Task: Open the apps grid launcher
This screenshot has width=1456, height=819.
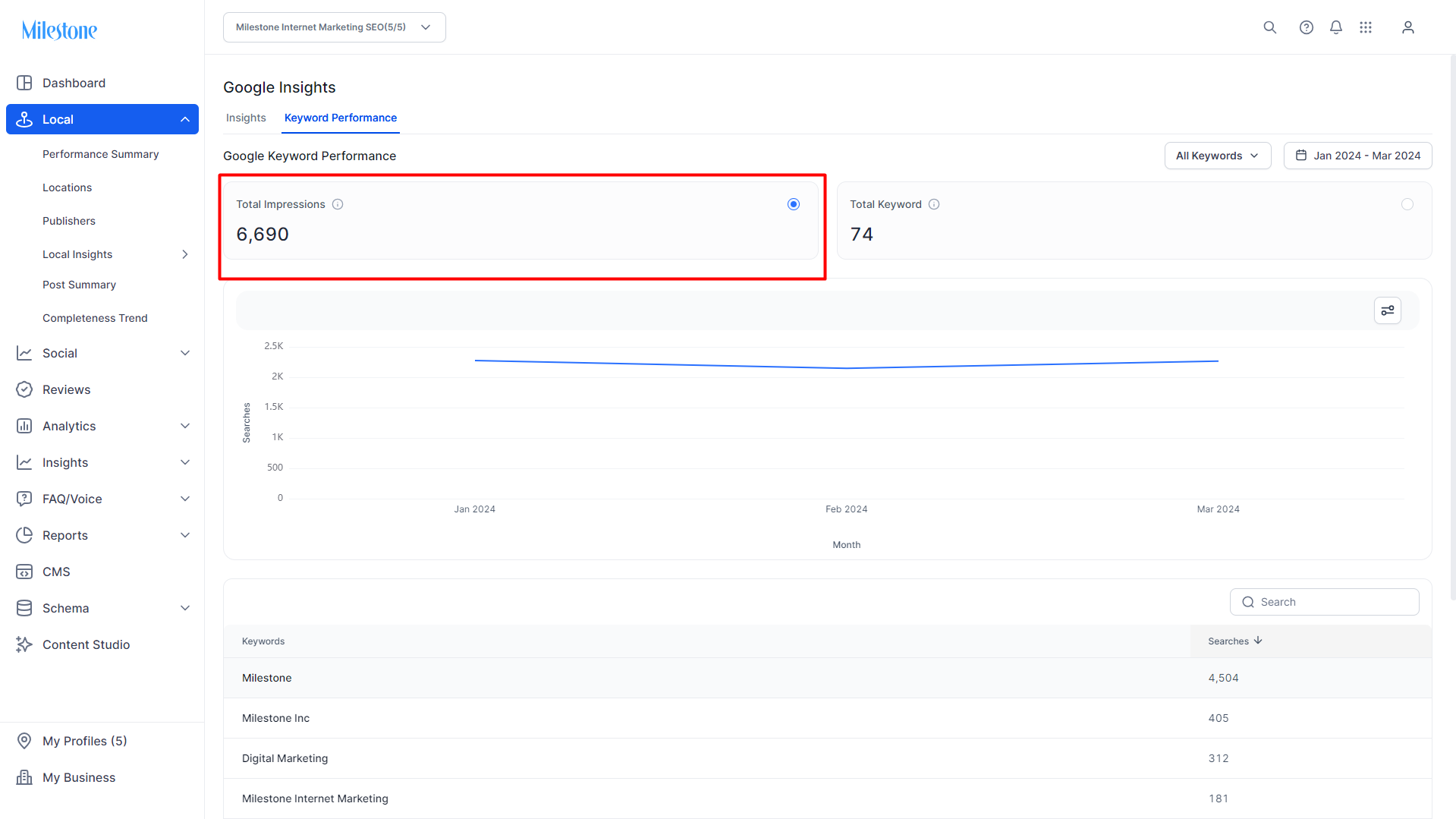Action: 1366,27
